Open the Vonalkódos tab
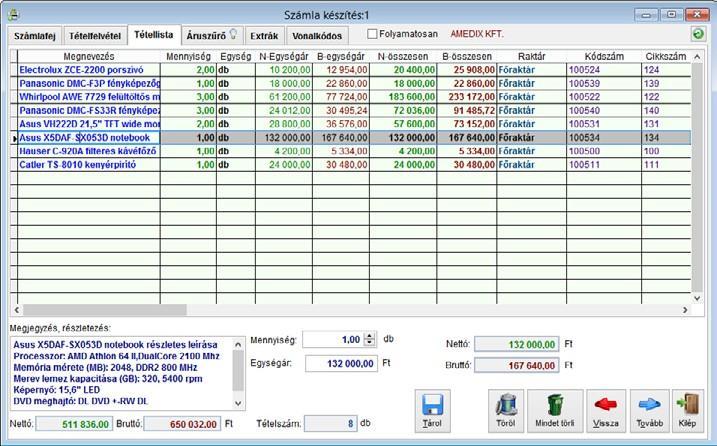The image size is (717, 446). 317,36
